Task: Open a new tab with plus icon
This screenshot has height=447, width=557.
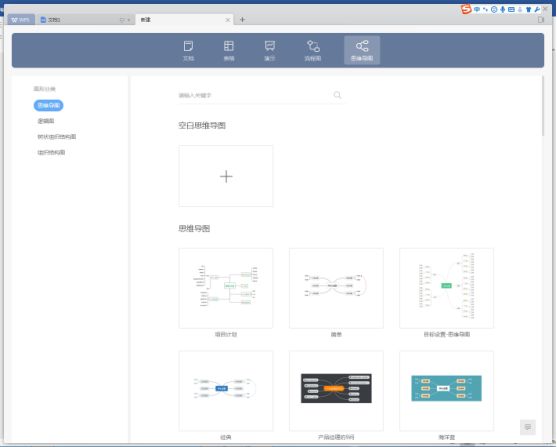Action: (x=242, y=20)
